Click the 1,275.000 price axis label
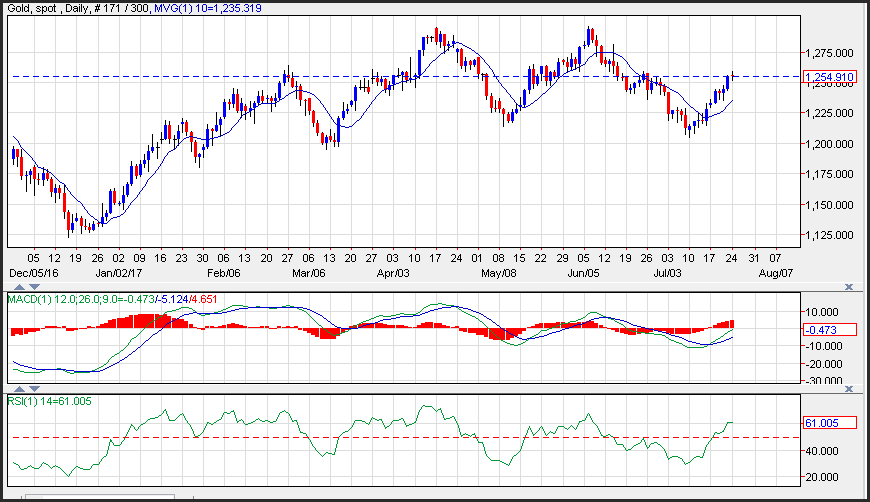This screenshot has height=502, width=870. tap(831, 53)
